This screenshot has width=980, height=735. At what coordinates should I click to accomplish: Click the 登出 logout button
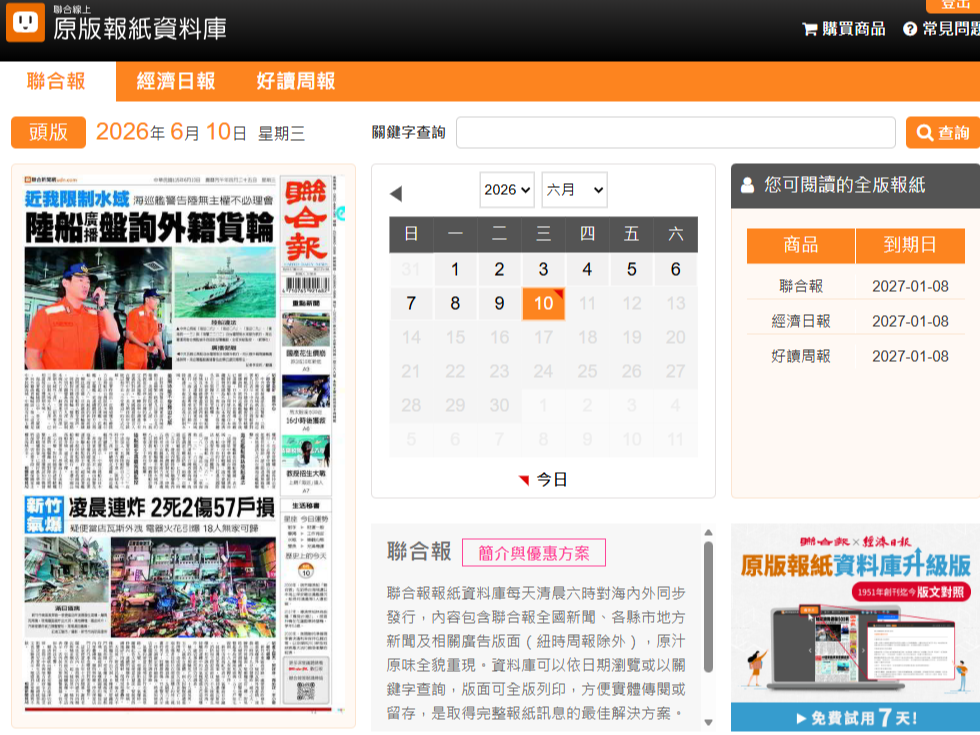(955, 4)
